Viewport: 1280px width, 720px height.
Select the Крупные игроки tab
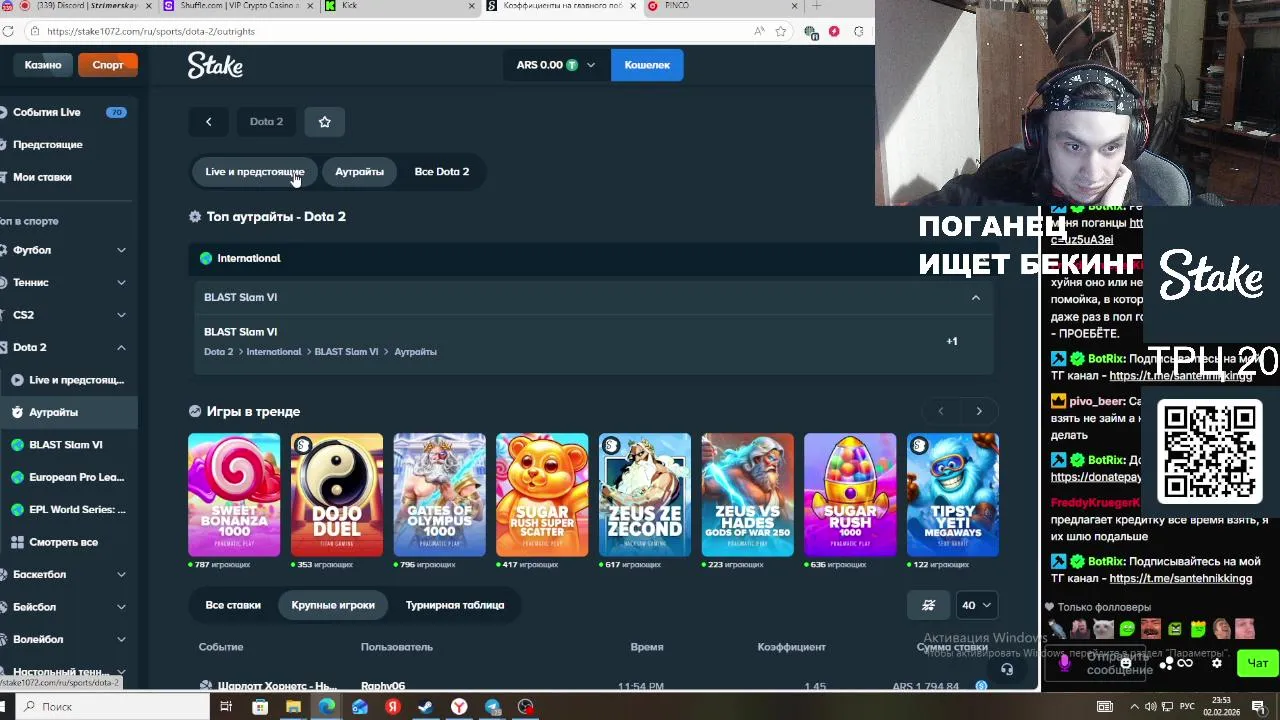pos(333,605)
